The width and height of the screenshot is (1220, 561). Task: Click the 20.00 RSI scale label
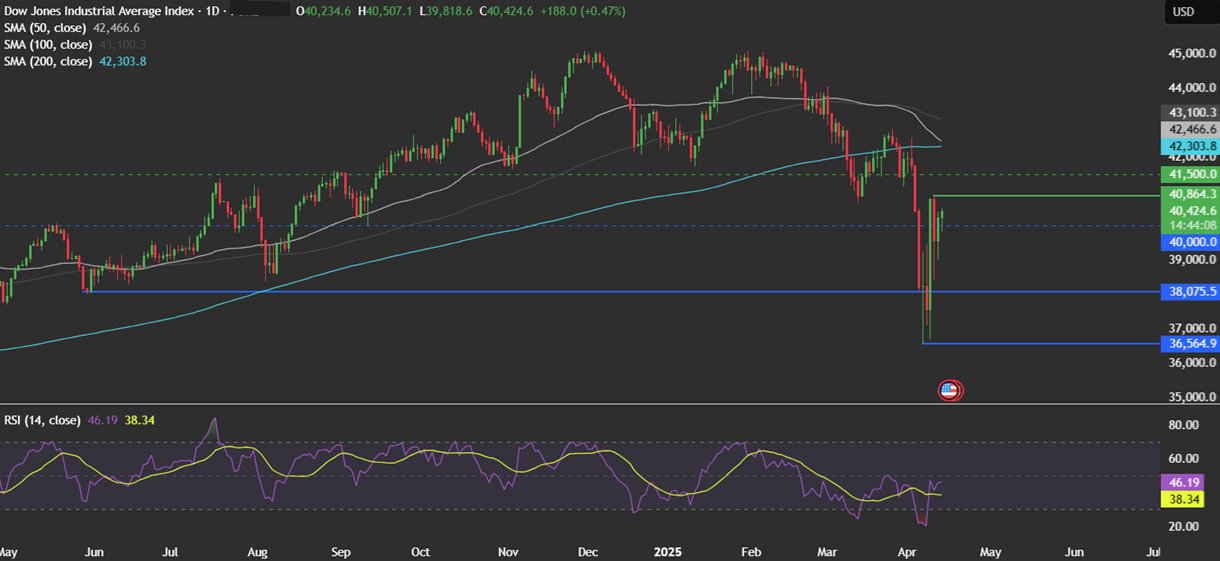click(1183, 527)
